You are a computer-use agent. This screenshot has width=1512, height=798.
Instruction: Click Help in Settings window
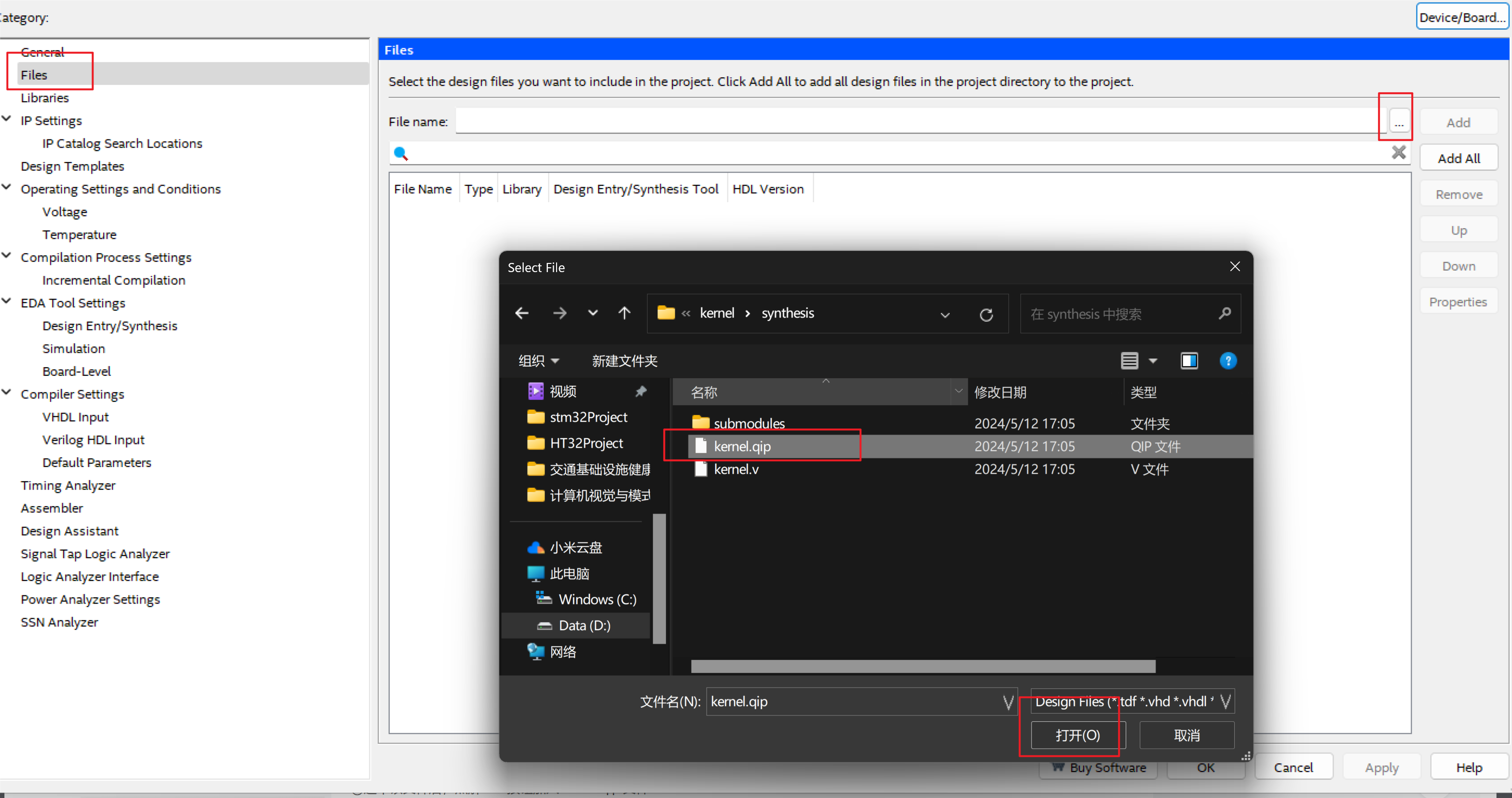point(1469,768)
